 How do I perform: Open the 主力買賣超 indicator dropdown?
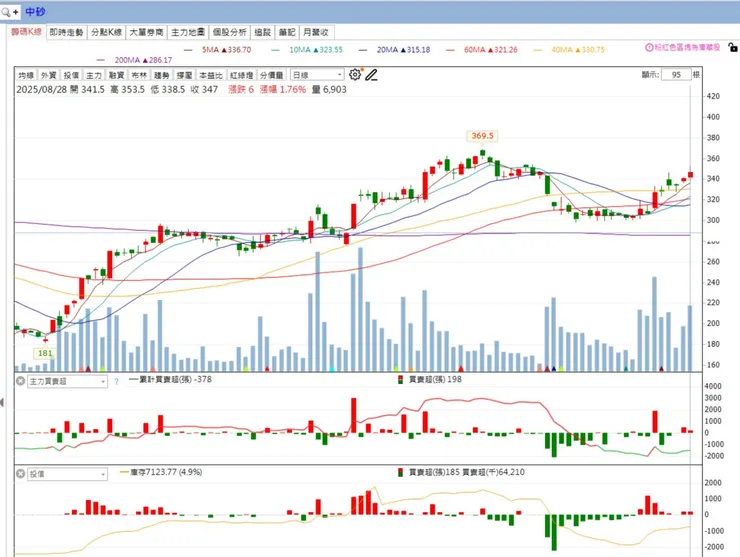click(67, 381)
